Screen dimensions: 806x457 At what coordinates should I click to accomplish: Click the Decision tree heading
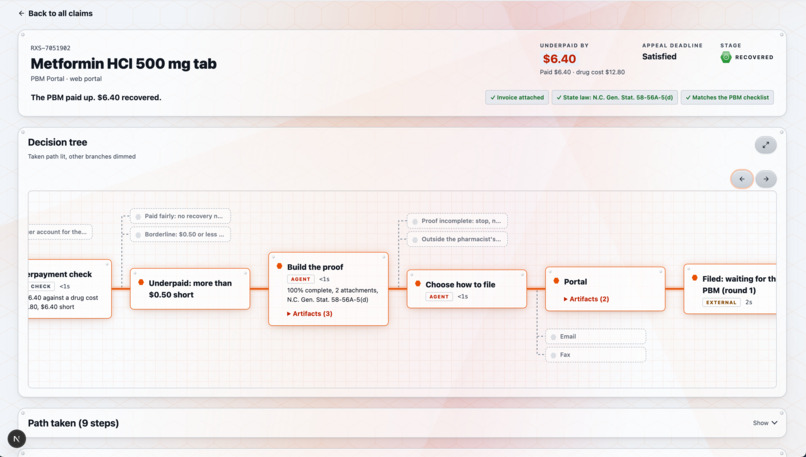[58, 142]
